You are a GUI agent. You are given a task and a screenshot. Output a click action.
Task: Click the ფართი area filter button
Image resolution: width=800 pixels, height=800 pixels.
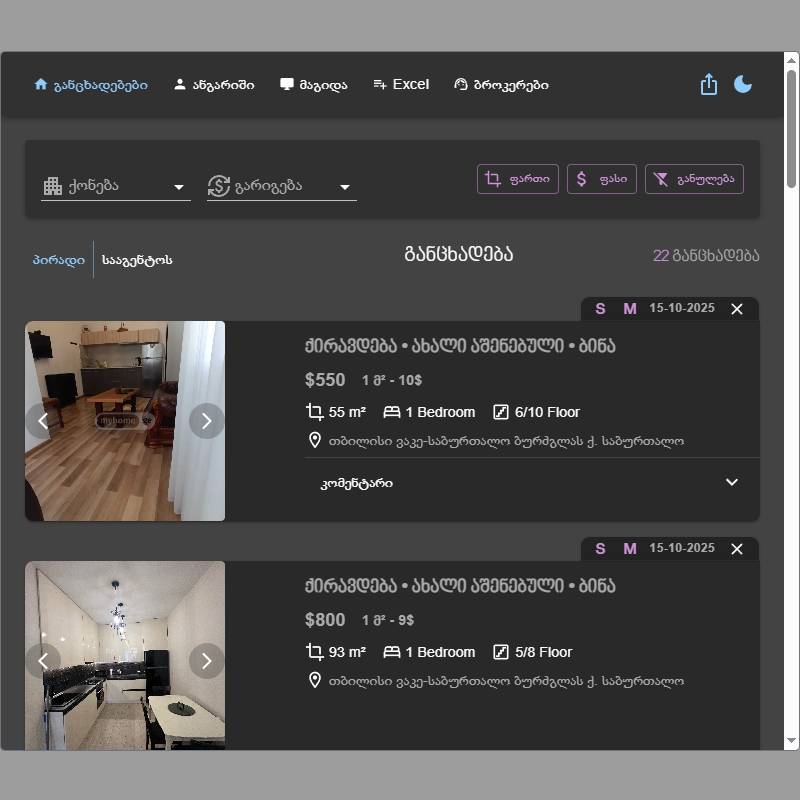[518, 179]
